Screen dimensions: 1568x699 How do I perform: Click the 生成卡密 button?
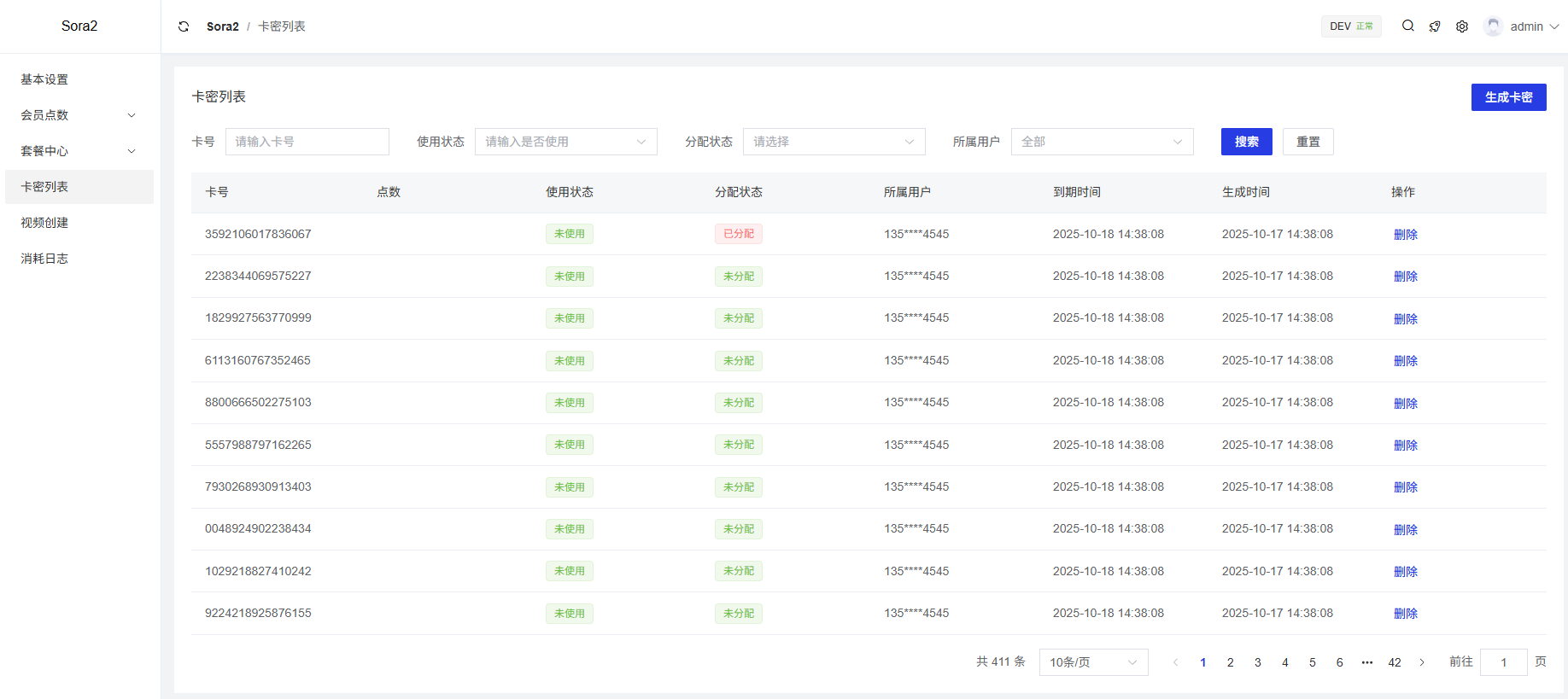1508,97
